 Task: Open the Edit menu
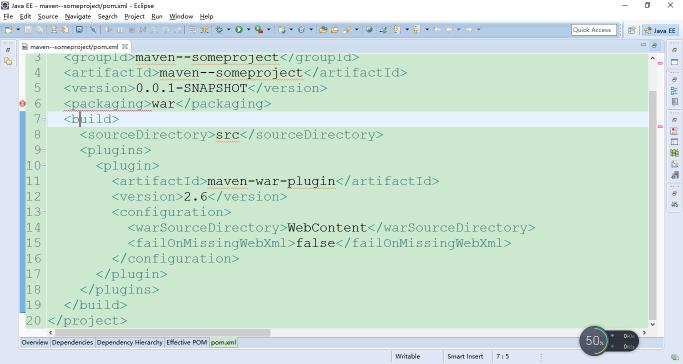(x=25, y=16)
